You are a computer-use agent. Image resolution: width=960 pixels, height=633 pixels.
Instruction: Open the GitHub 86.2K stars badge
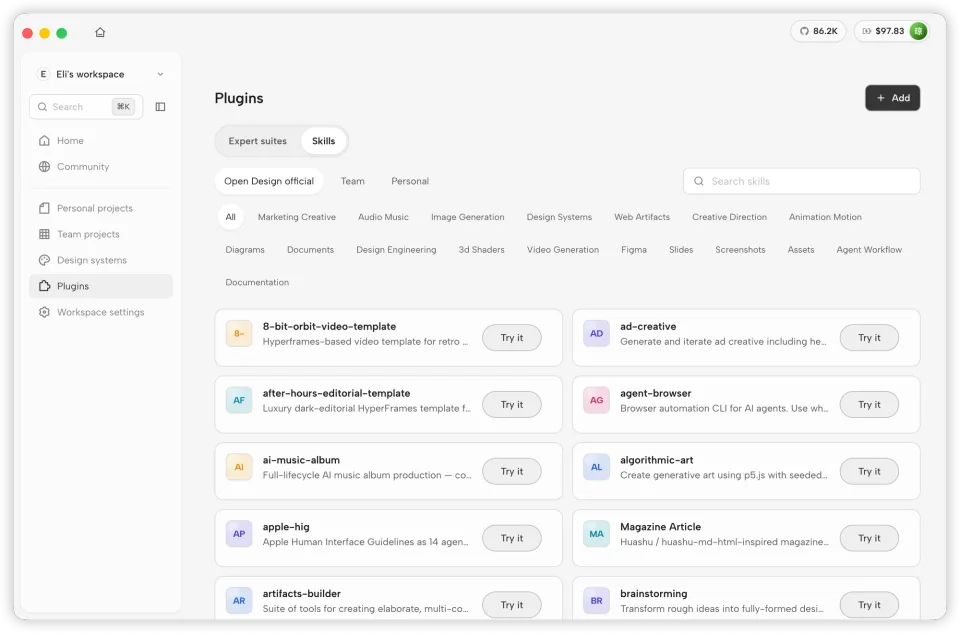coord(818,31)
